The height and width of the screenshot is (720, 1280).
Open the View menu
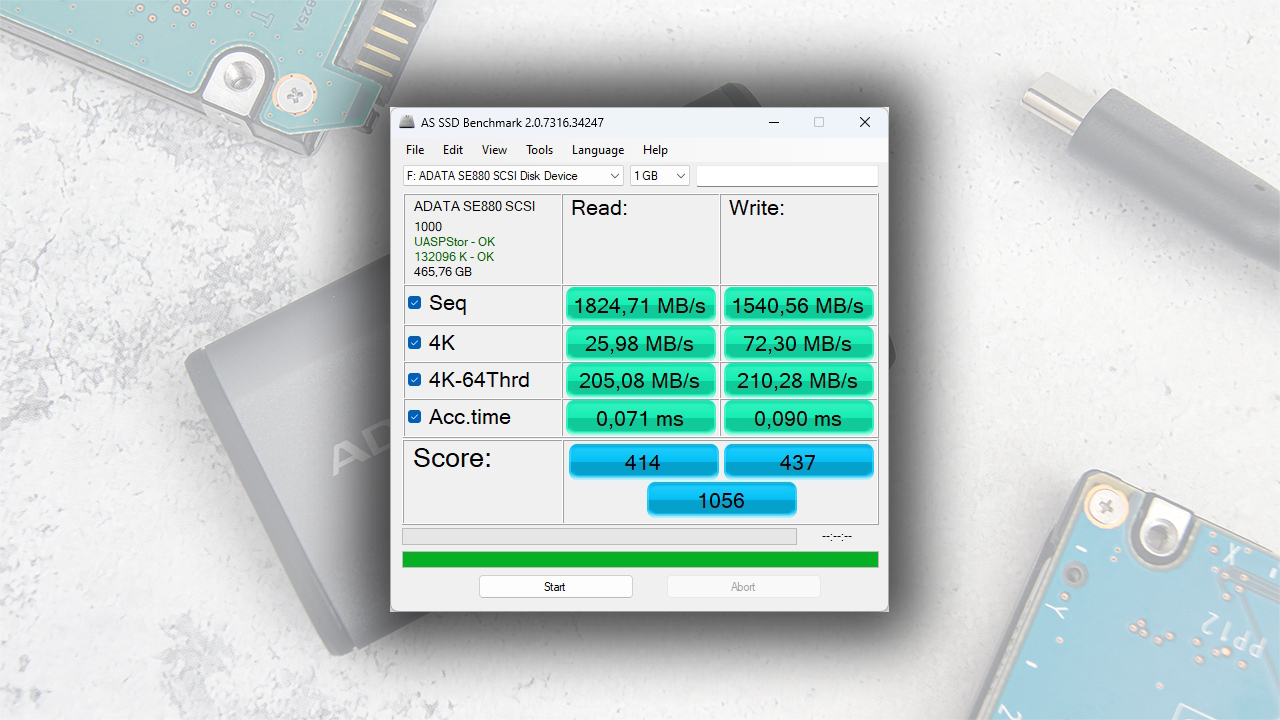click(x=494, y=150)
